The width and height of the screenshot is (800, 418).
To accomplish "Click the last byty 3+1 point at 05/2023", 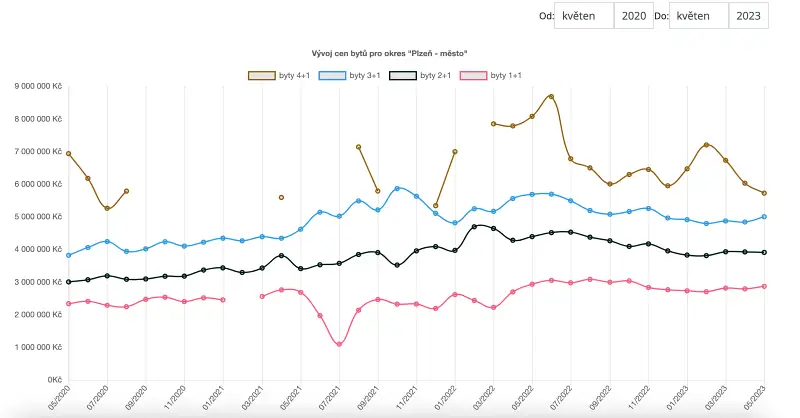I will [x=765, y=217].
